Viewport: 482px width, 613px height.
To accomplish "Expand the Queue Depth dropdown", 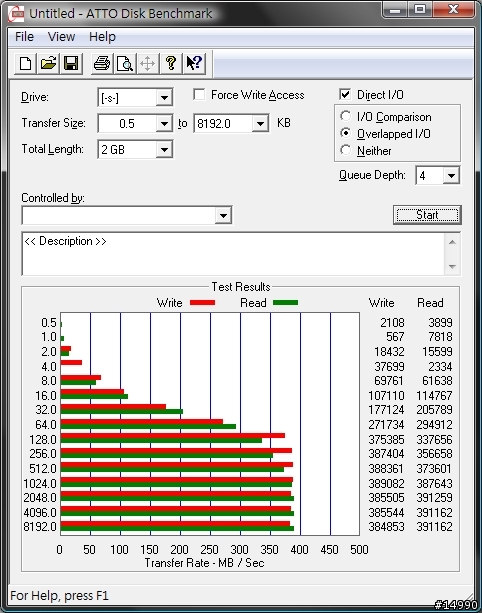I will point(451,175).
